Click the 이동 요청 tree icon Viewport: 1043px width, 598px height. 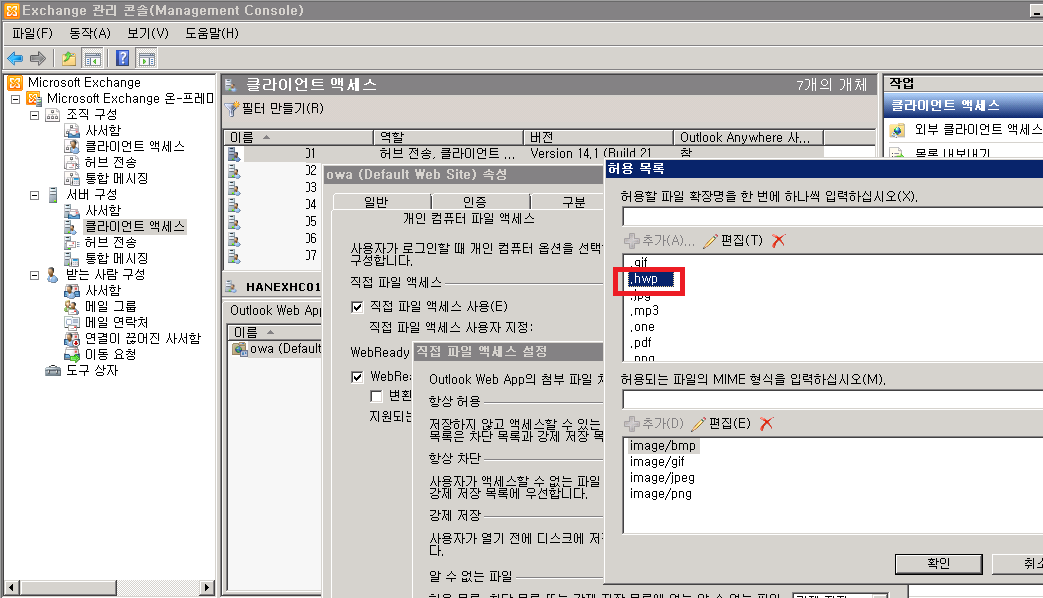pyautogui.click(x=72, y=355)
